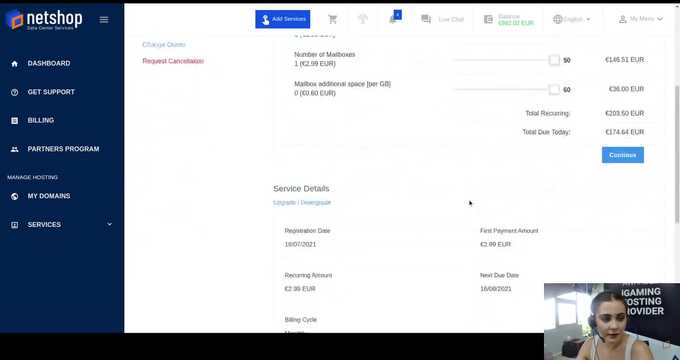Screen dimensions: 680x360
Task: Expand the Services sidebar chevron
Action: [109, 224]
